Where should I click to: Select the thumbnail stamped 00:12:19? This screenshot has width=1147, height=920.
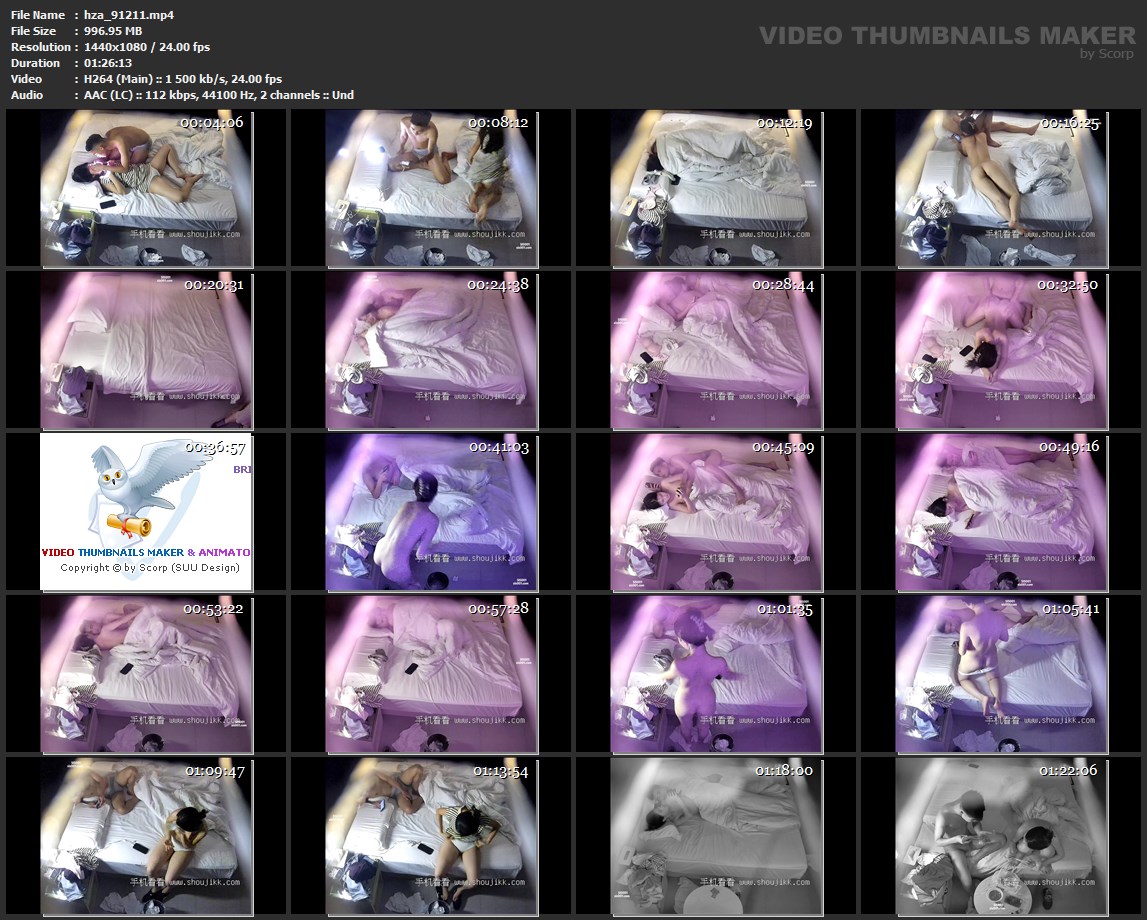[716, 189]
